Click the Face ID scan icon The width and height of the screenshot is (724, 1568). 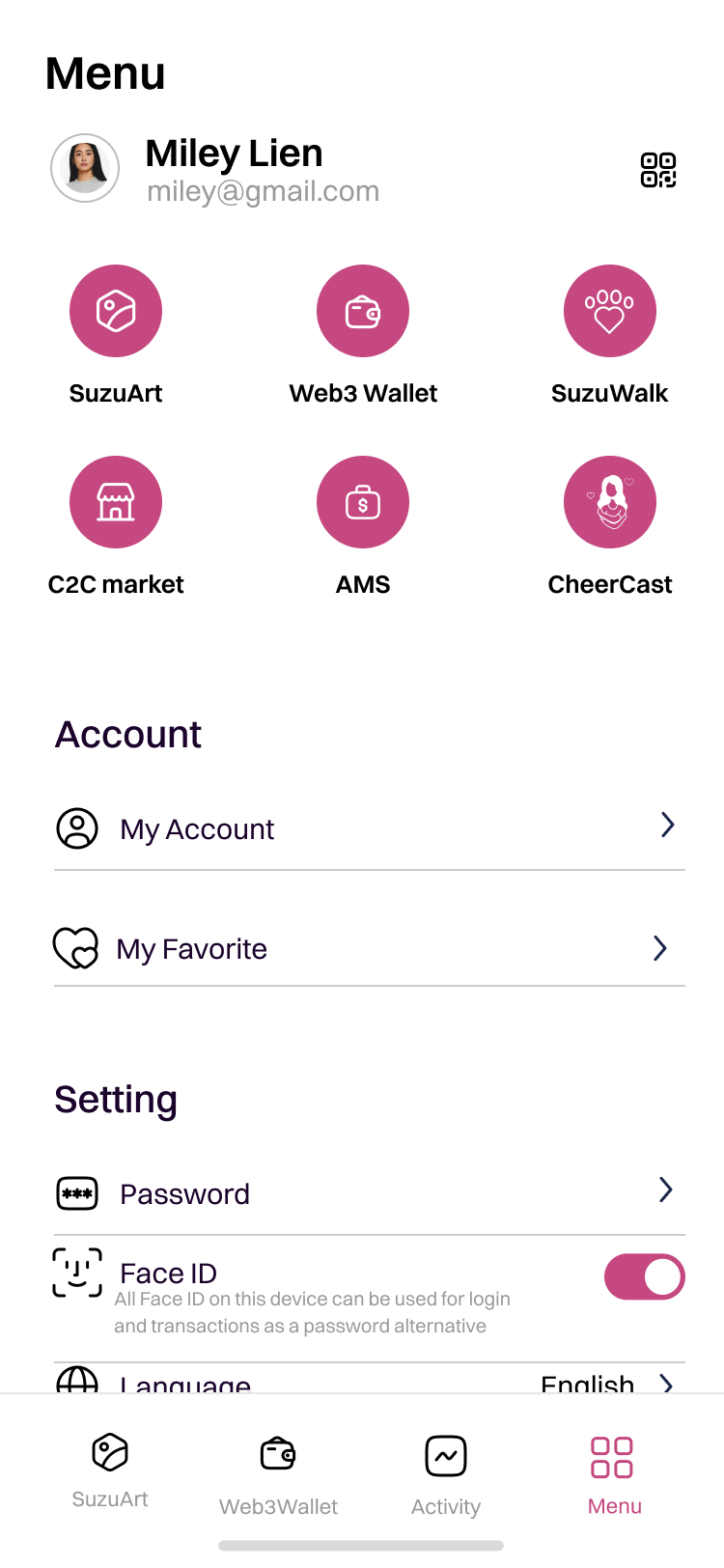coord(77,1273)
